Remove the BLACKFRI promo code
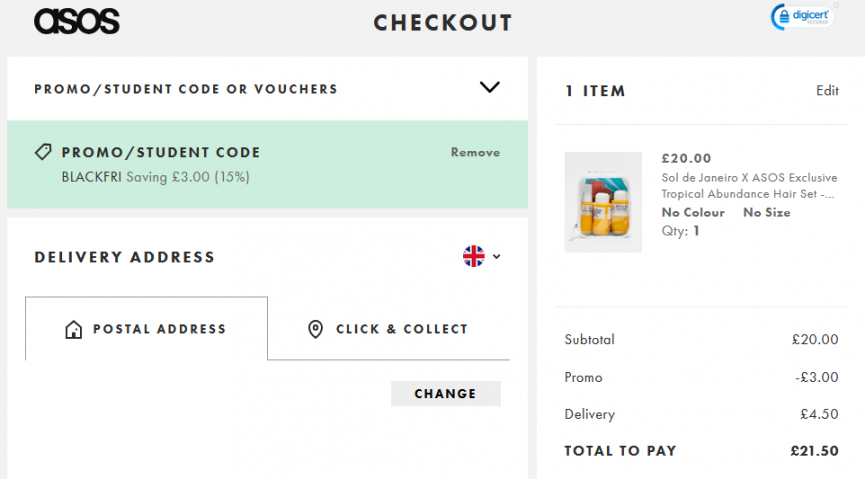Image resolution: width=865 pixels, height=479 pixels. click(x=475, y=153)
